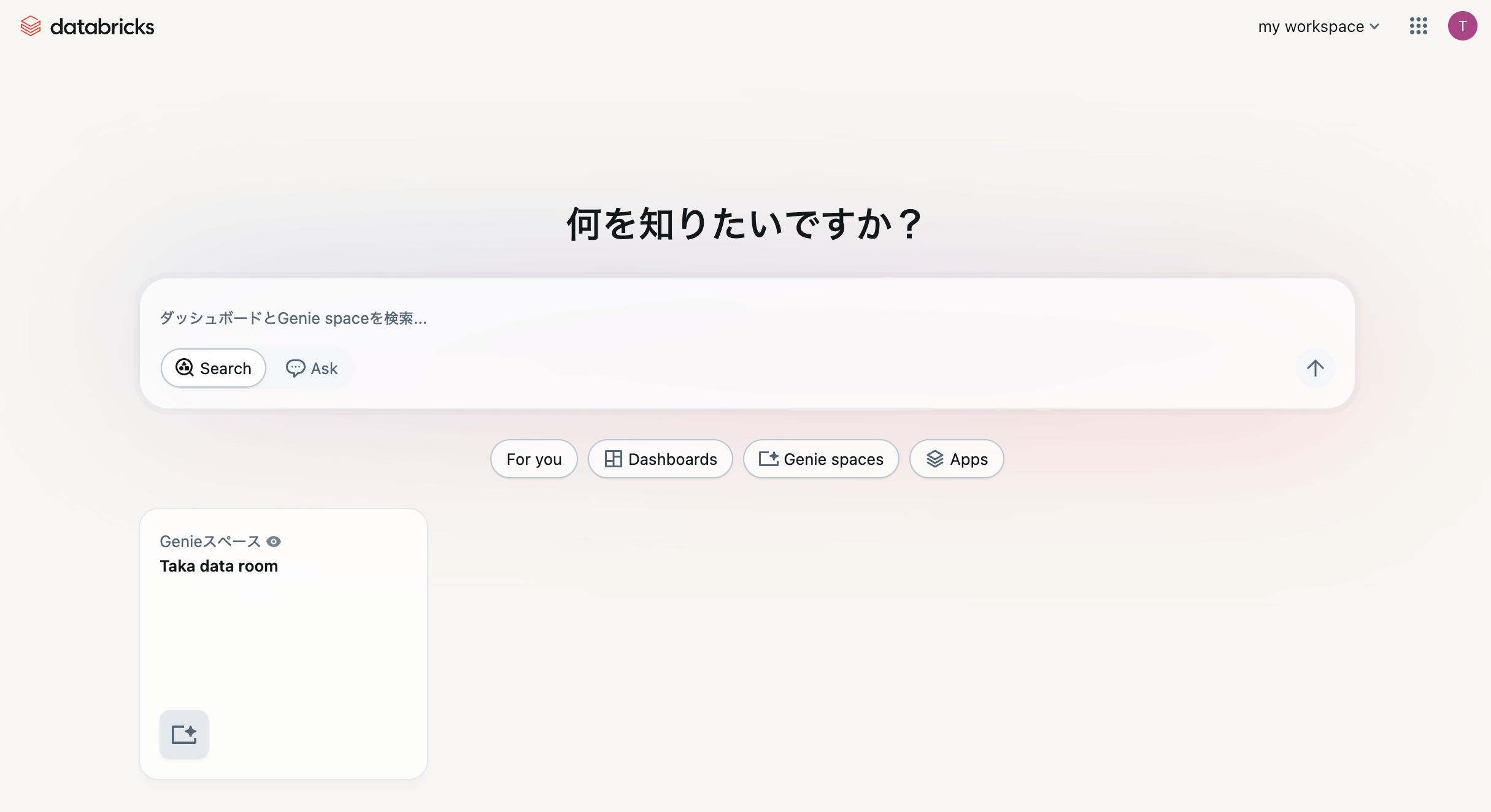Enable the For you filter

(x=533, y=459)
